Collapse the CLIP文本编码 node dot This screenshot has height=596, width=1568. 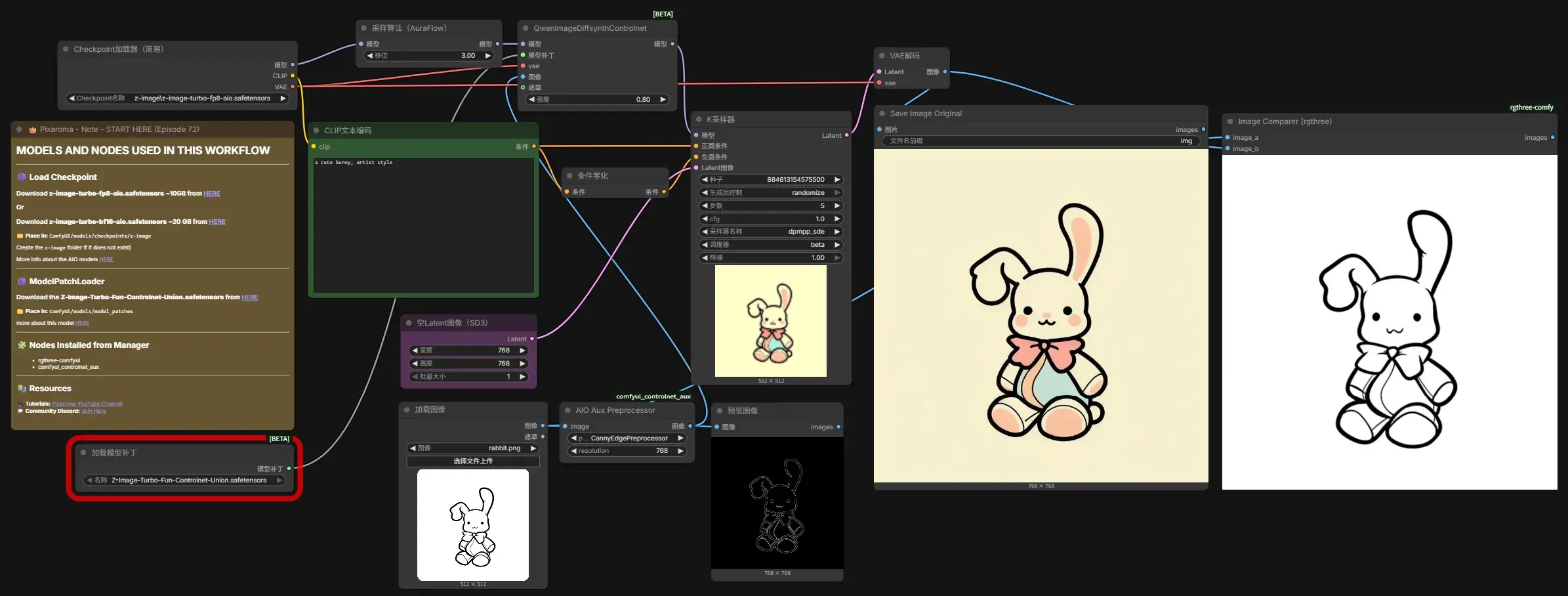316,131
